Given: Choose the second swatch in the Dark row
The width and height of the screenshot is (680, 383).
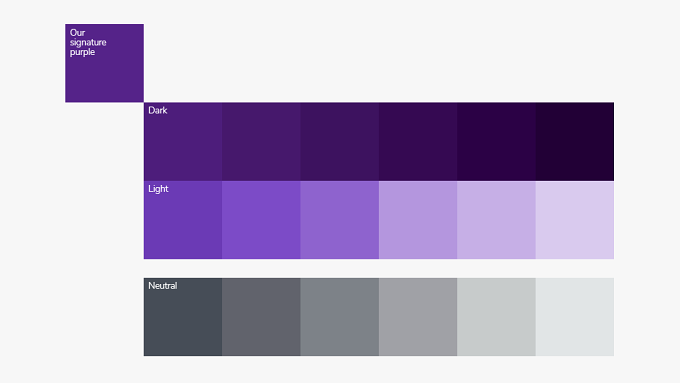Looking at the screenshot, I should [261, 142].
